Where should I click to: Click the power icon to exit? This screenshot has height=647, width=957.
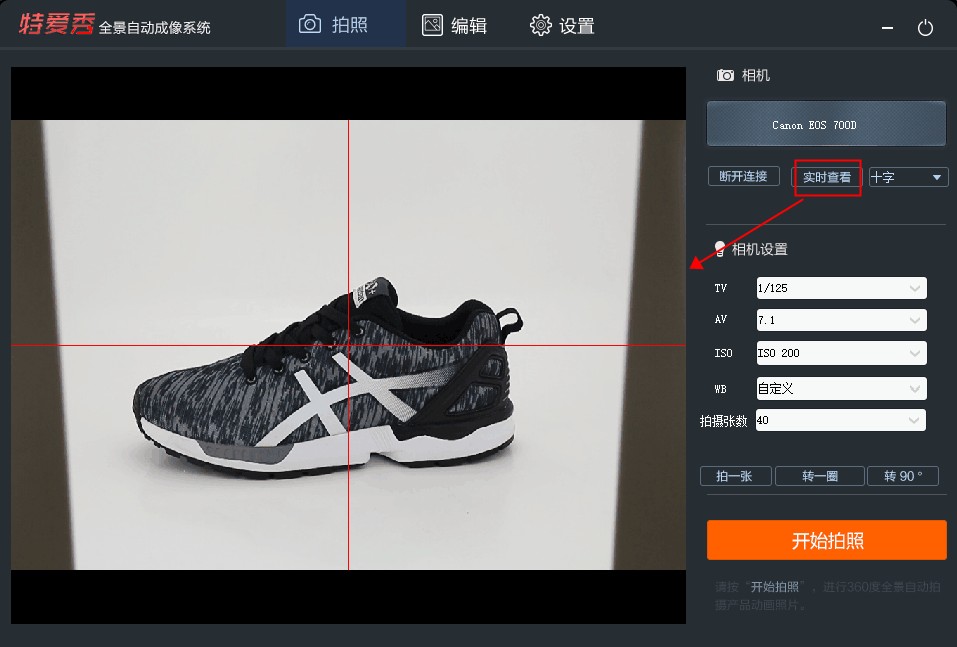coord(925,27)
